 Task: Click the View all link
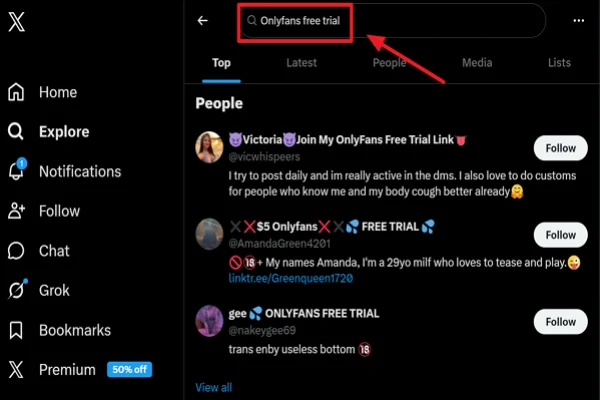213,387
